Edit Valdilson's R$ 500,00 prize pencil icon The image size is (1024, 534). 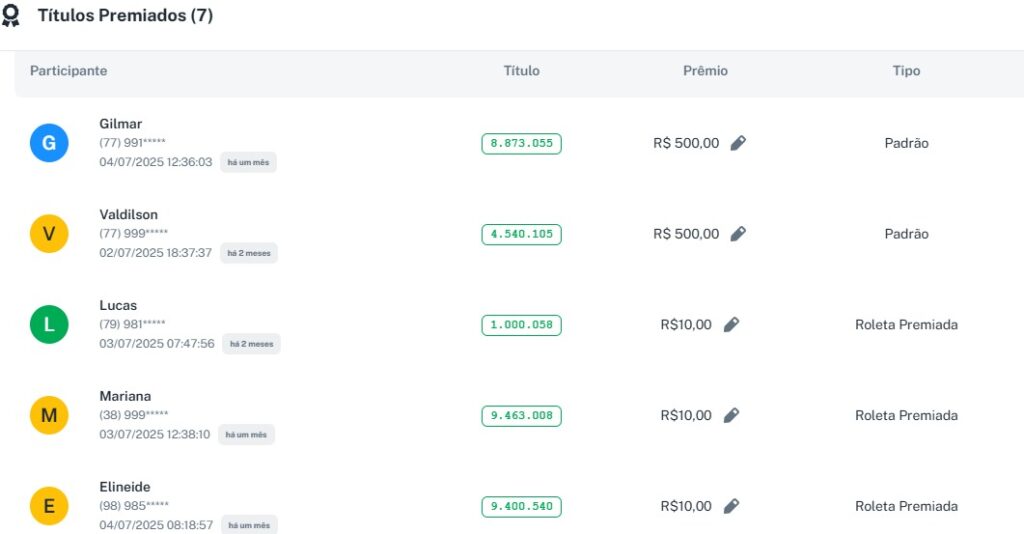738,234
